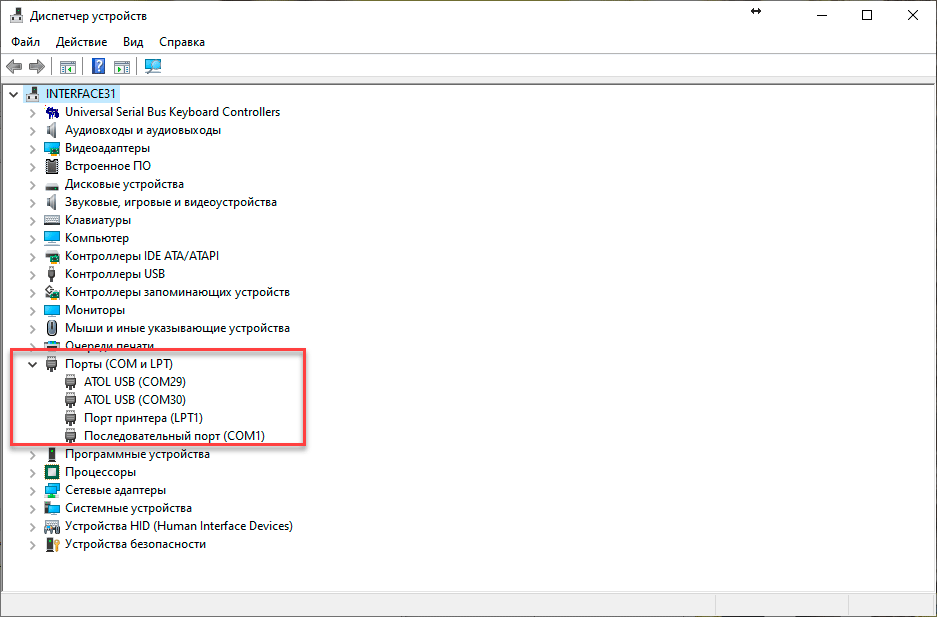Viewport: 937px width, 617px height.
Task: Click the Сетевые адаптеры network icon
Action: click(53, 490)
